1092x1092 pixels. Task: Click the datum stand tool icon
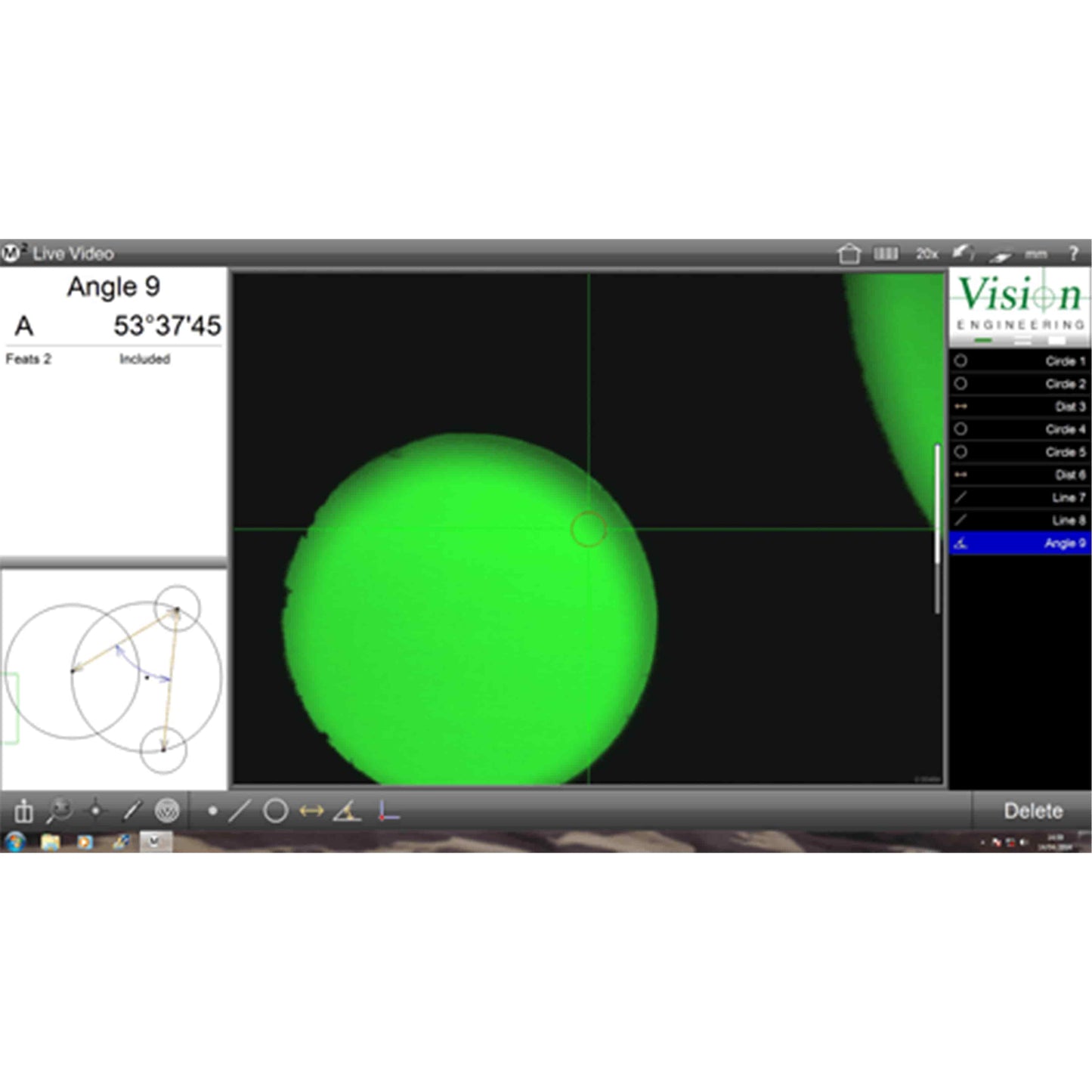click(23, 811)
